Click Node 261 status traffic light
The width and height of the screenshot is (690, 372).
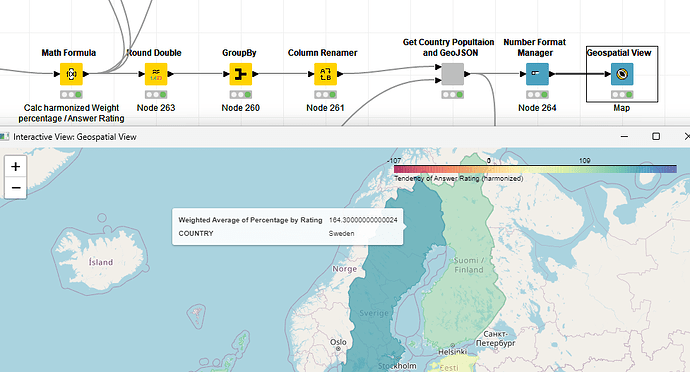325,95
